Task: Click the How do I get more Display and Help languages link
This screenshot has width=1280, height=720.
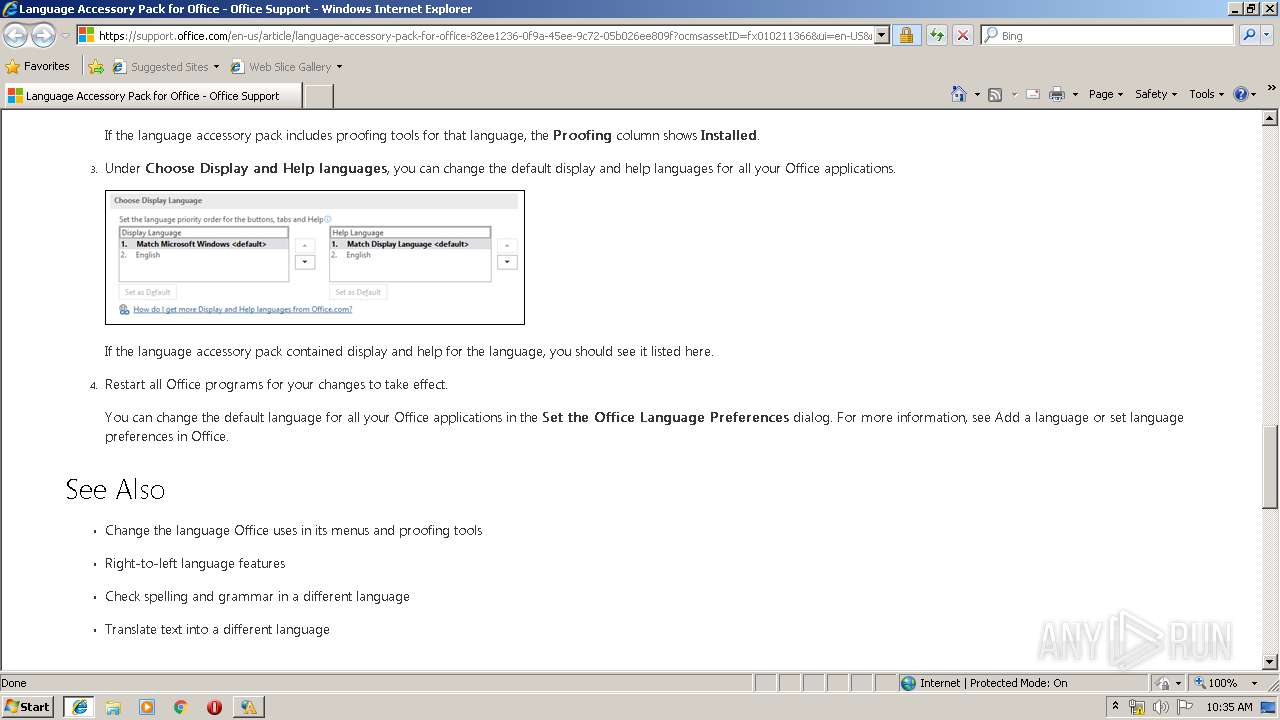Action: [x=243, y=310]
